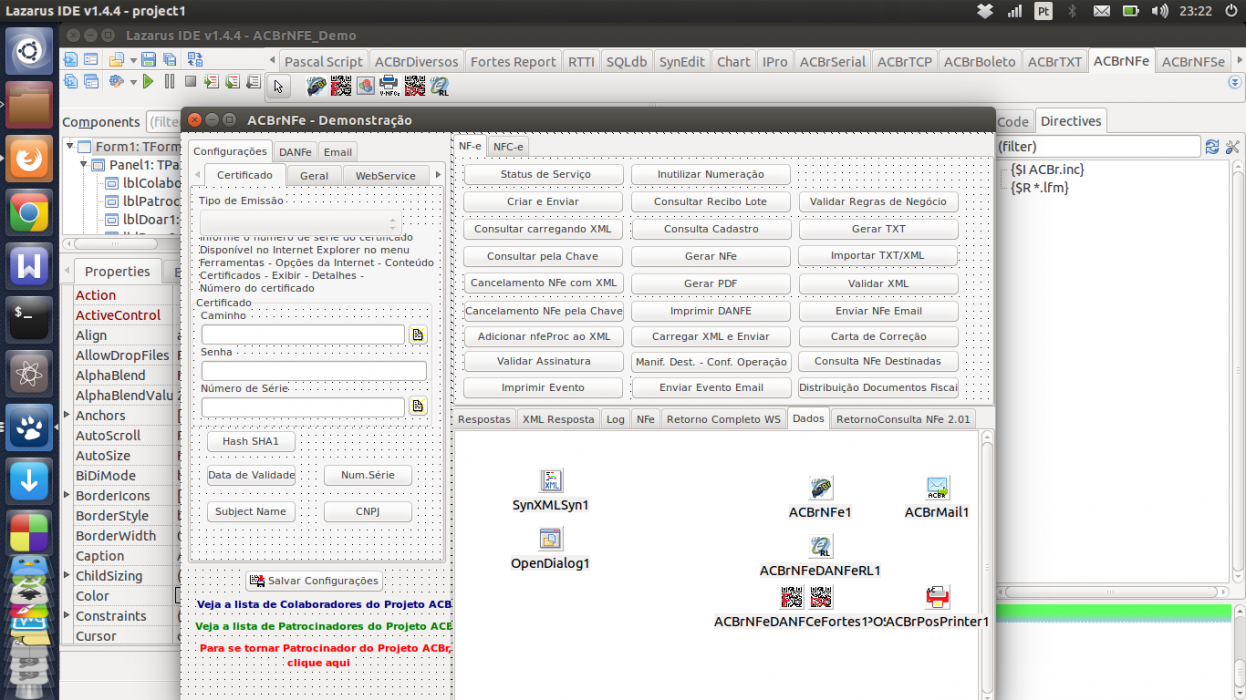This screenshot has width=1246, height=700.
Task: Select the ACBrMail1 component on form
Action: pos(937,489)
